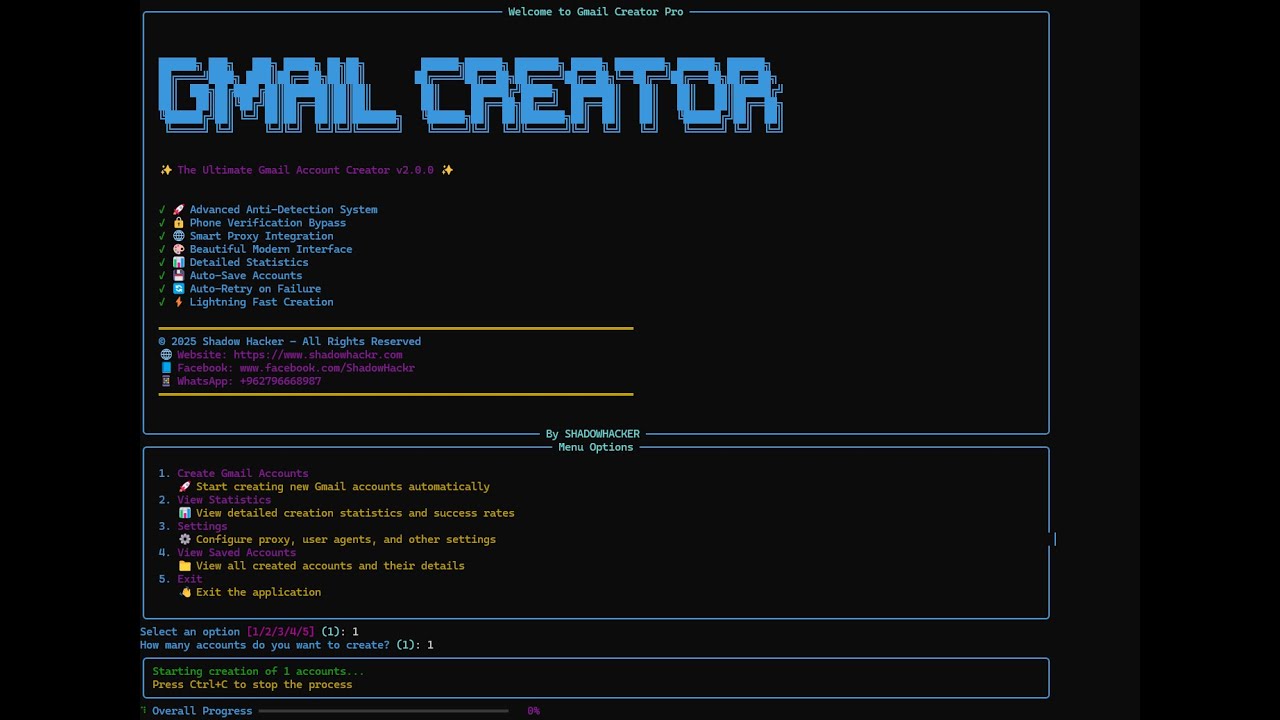Click the folder emoji under View Saved Accounts
1280x720 pixels.
click(x=185, y=565)
